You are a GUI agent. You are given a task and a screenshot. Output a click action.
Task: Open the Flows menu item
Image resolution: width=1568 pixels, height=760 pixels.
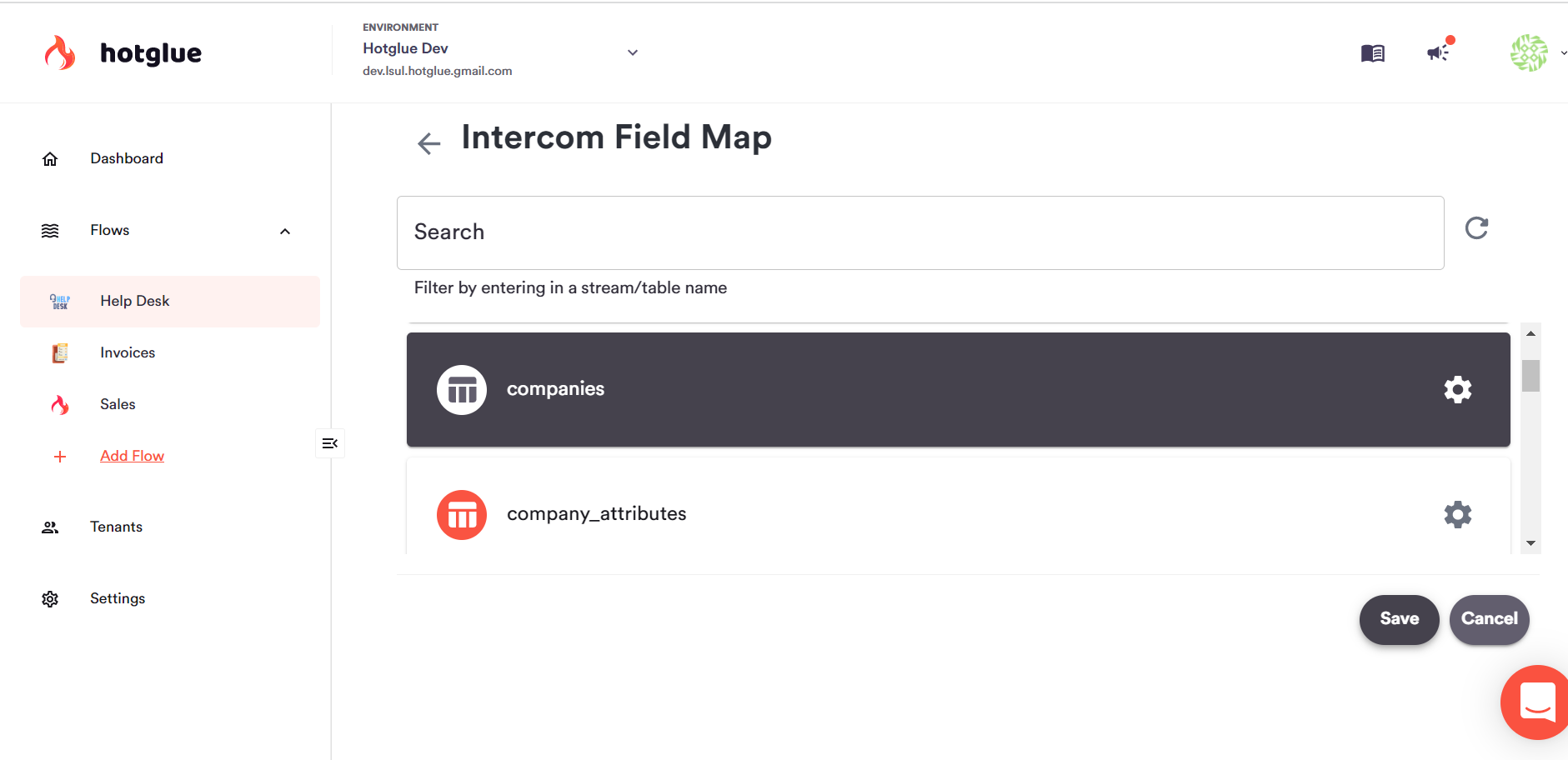[x=110, y=230]
